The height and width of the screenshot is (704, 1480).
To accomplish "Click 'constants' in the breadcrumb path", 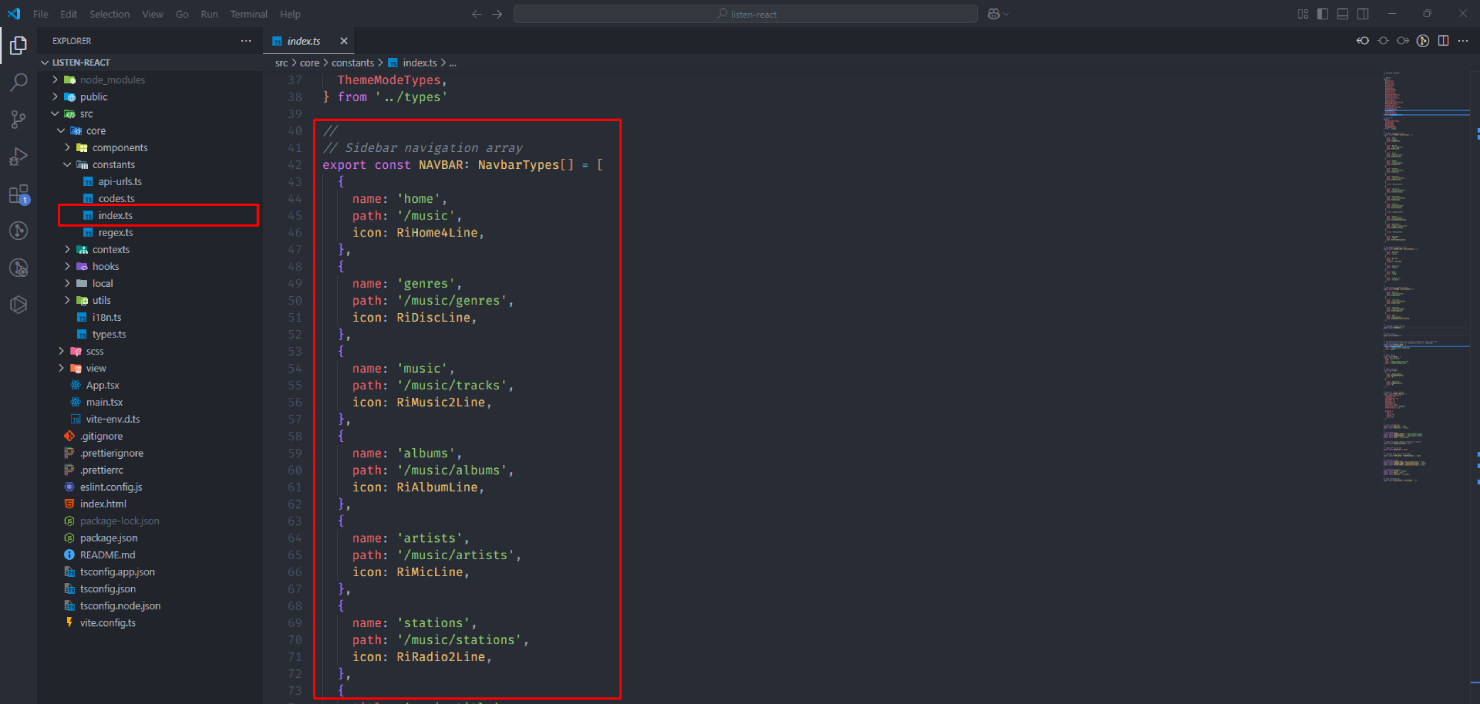I will [x=353, y=62].
